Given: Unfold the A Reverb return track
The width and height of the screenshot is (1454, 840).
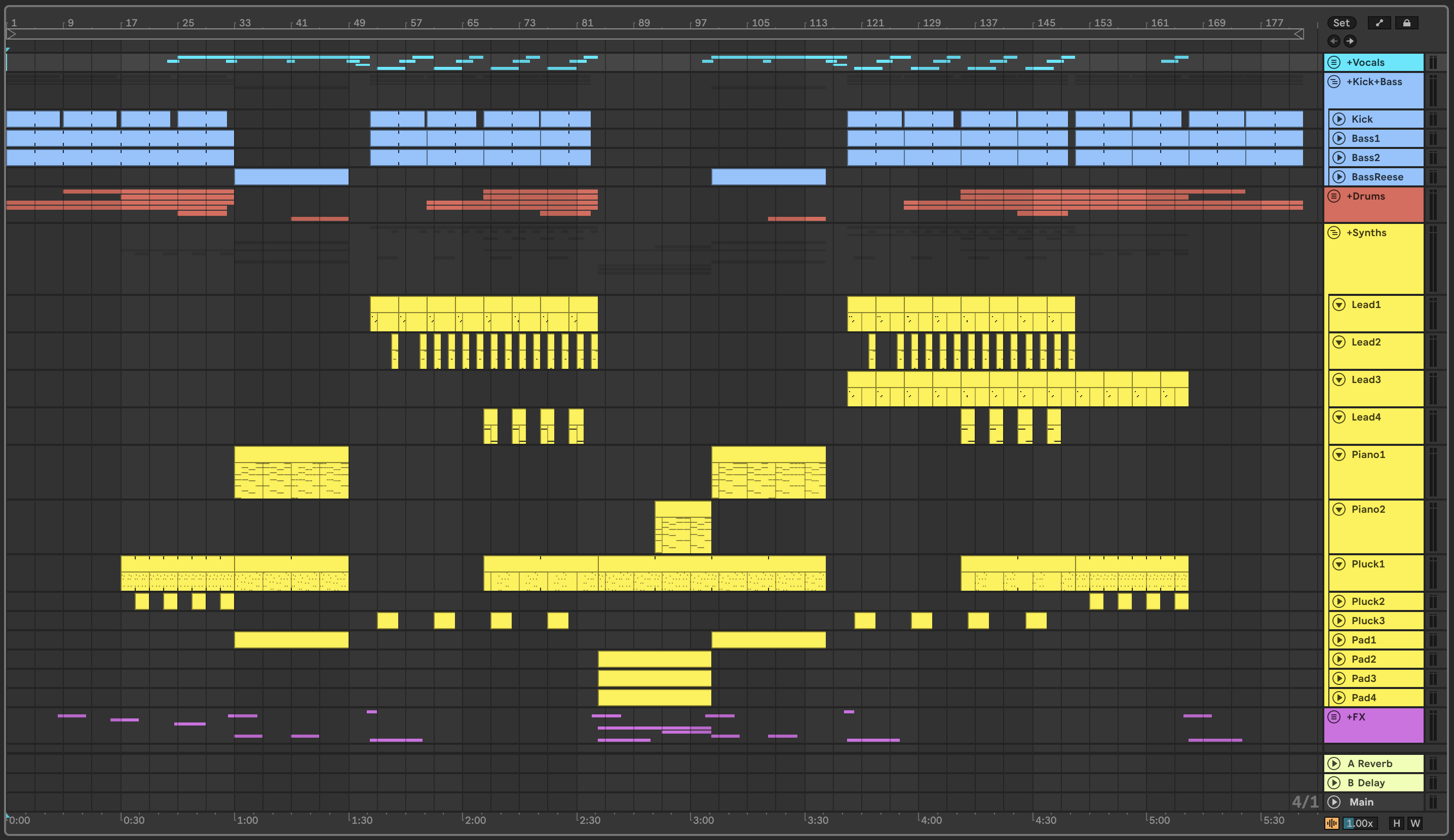Looking at the screenshot, I should (1334, 763).
